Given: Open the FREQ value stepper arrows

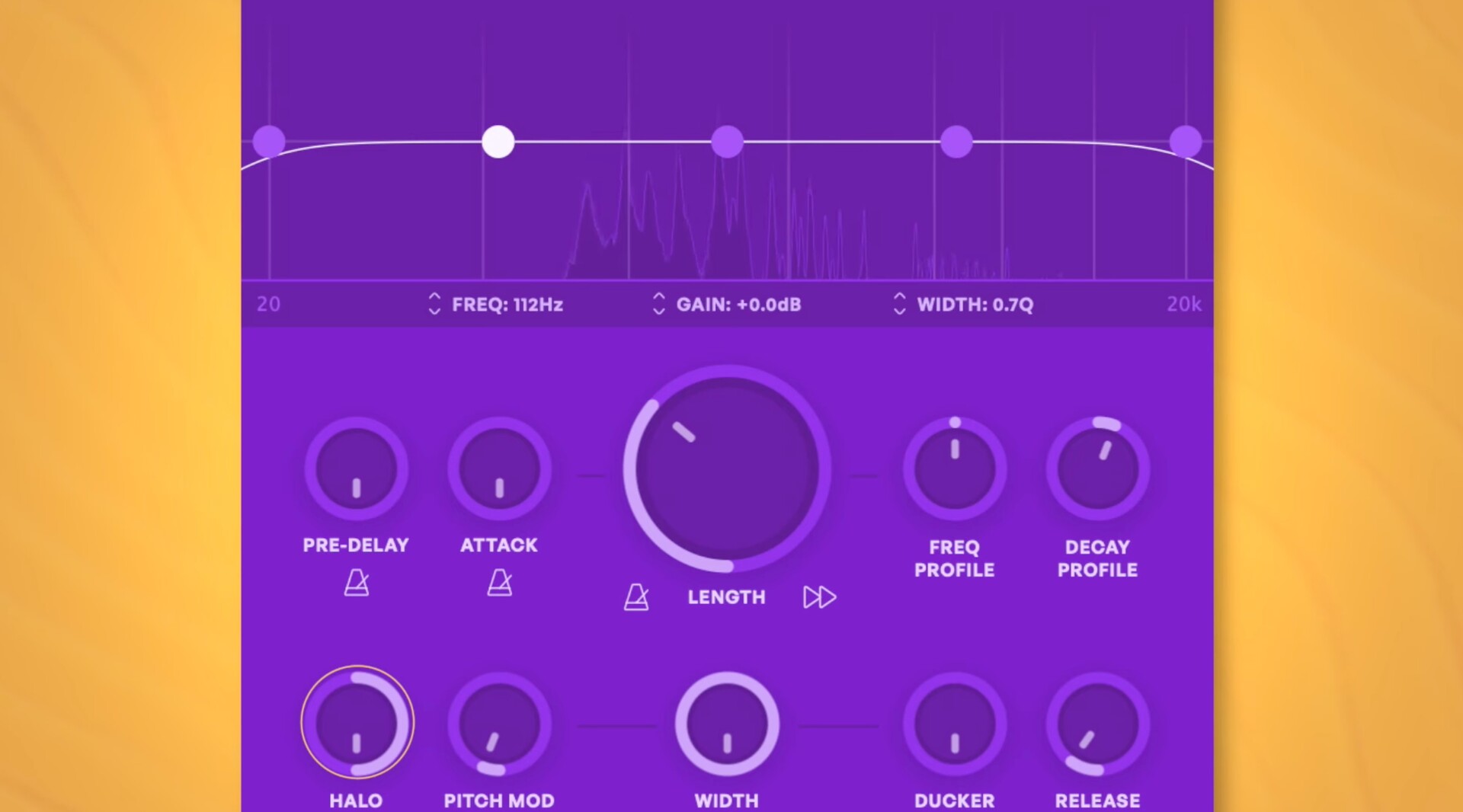Looking at the screenshot, I should pos(434,304).
